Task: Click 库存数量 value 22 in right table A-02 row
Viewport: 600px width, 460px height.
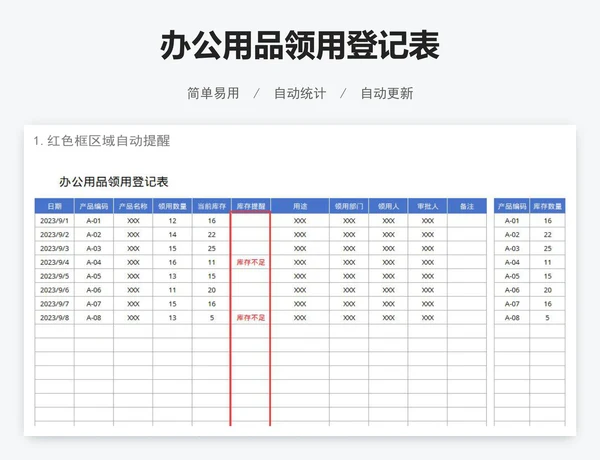Action: pos(548,235)
